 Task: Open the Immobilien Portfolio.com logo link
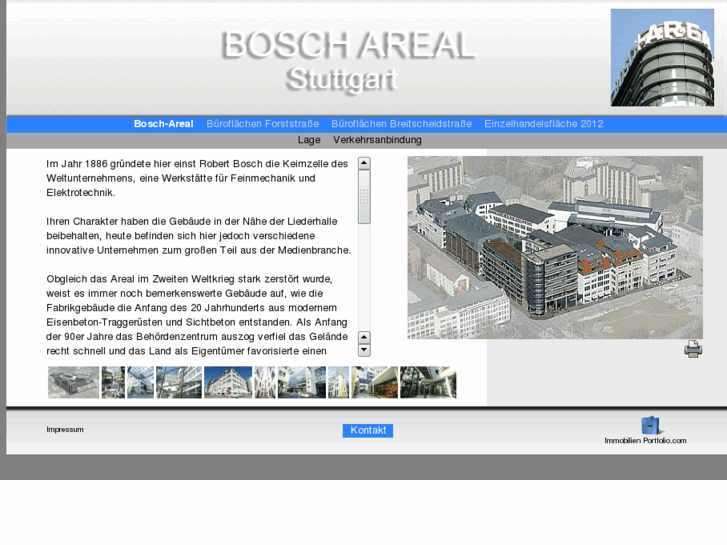pos(645,430)
